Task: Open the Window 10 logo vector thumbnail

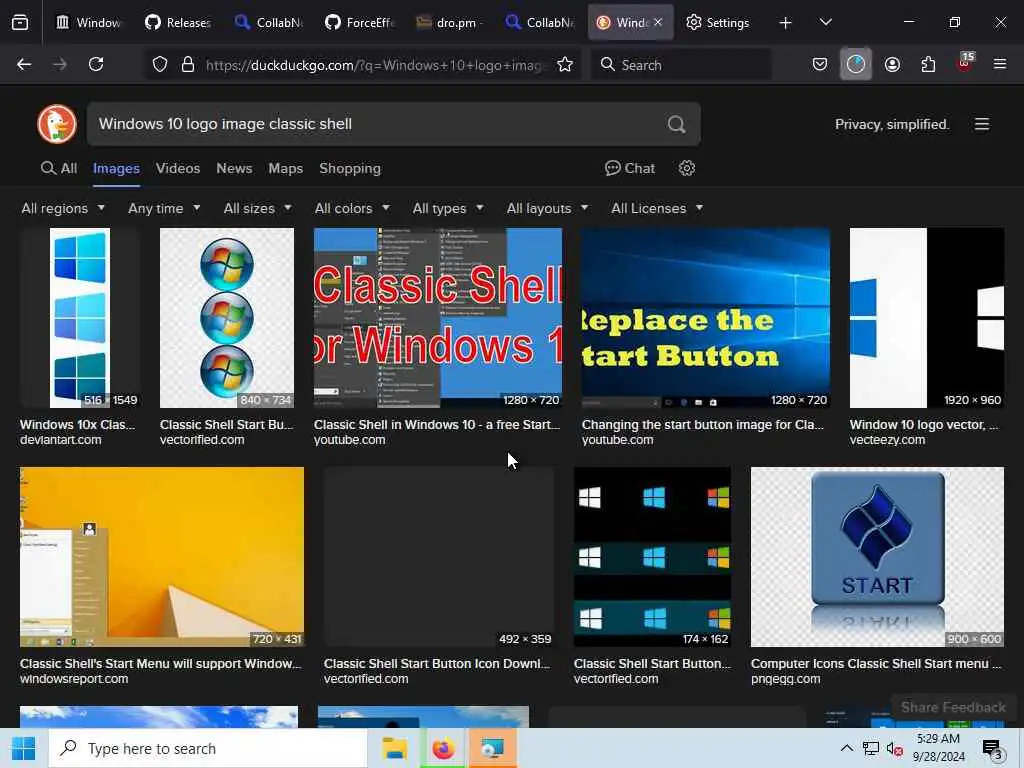Action: click(x=926, y=318)
